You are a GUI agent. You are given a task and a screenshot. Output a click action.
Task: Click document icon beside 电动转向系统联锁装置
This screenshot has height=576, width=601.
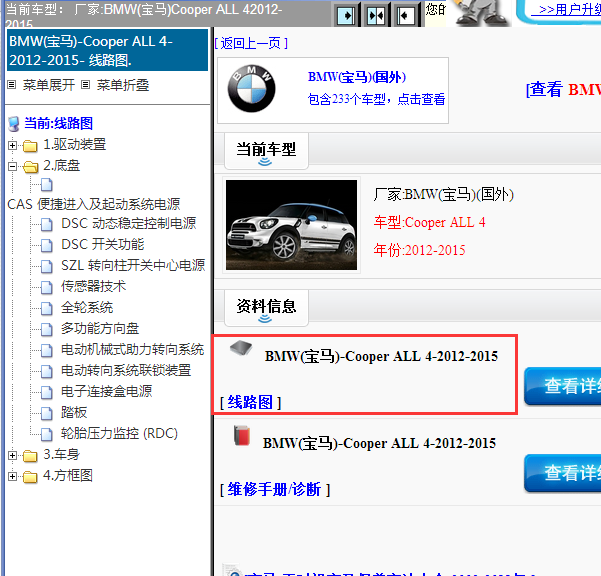(x=47, y=371)
